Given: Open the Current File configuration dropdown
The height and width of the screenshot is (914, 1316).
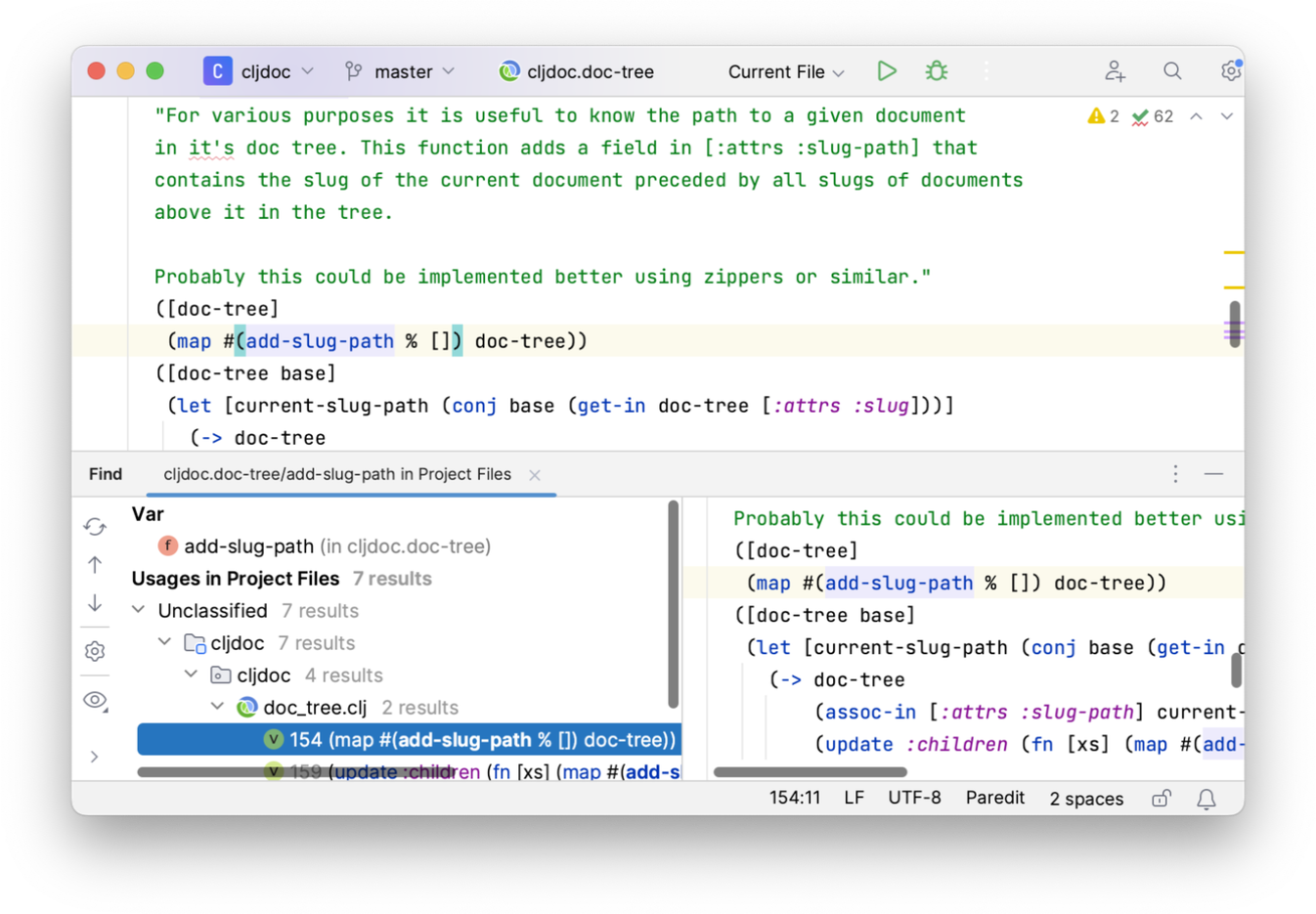Looking at the screenshot, I should pos(786,71).
